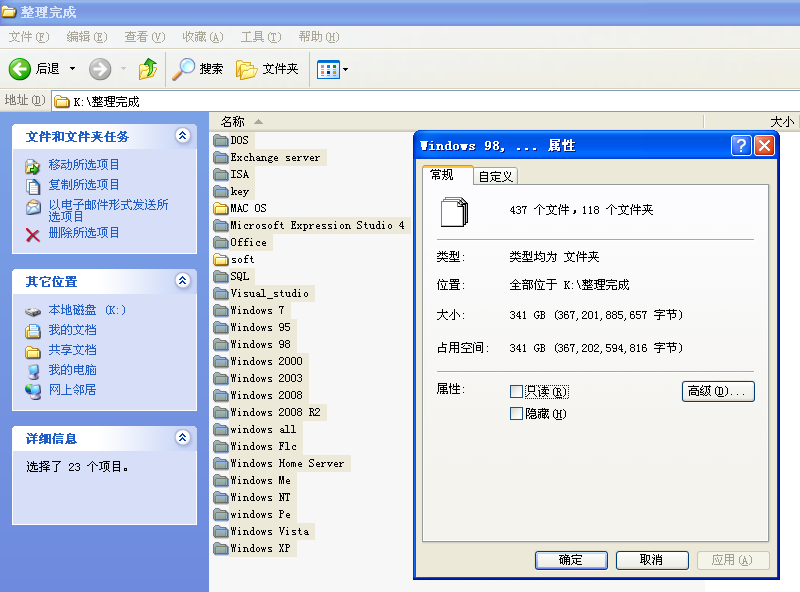Enable the Read-only checkbox

click(517, 392)
